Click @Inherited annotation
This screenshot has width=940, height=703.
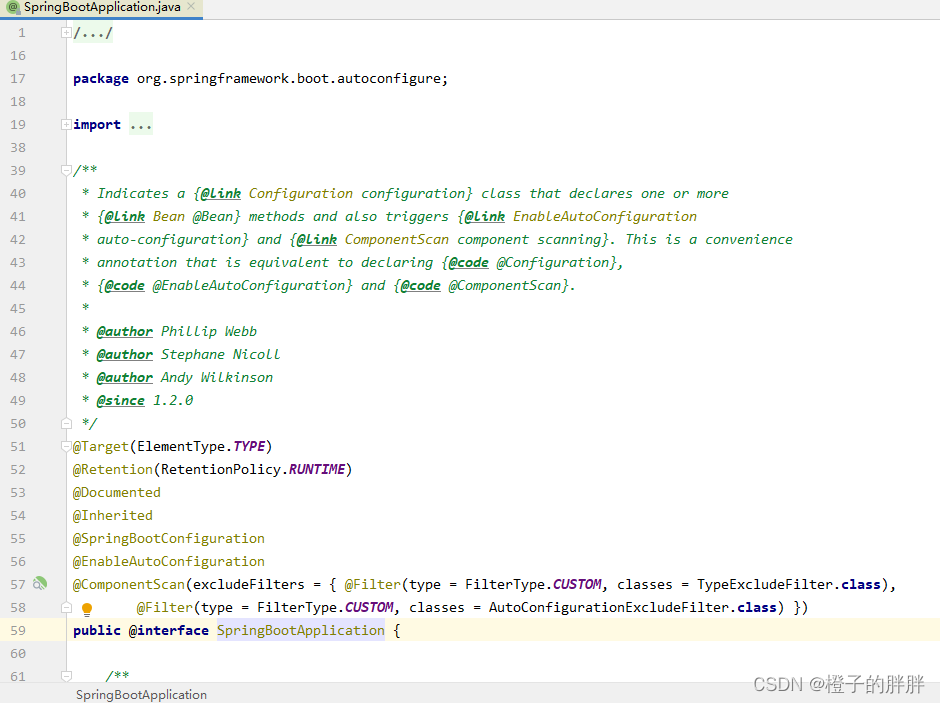113,515
